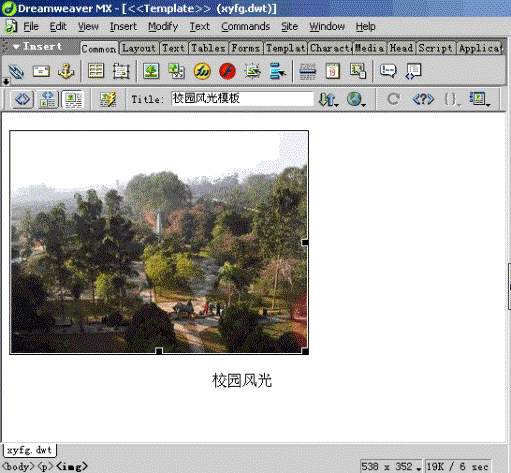Insert a Table icon
Screen dimensions: 511x473
96,71
